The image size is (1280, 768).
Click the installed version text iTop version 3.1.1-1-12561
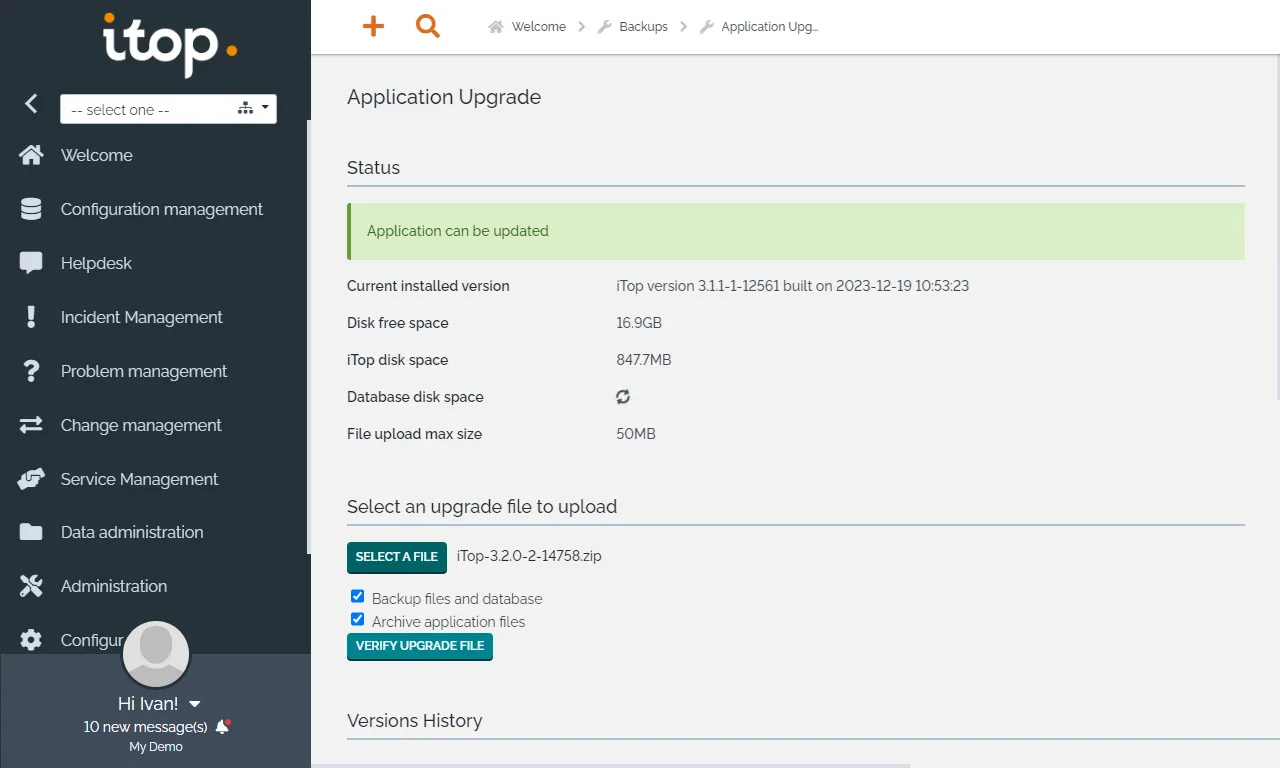(x=792, y=286)
